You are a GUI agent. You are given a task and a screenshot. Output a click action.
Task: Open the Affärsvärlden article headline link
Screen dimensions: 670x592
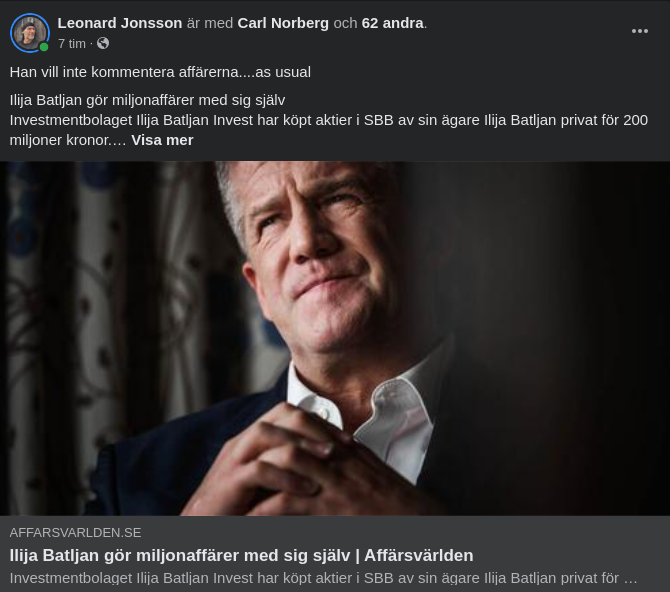click(x=241, y=555)
